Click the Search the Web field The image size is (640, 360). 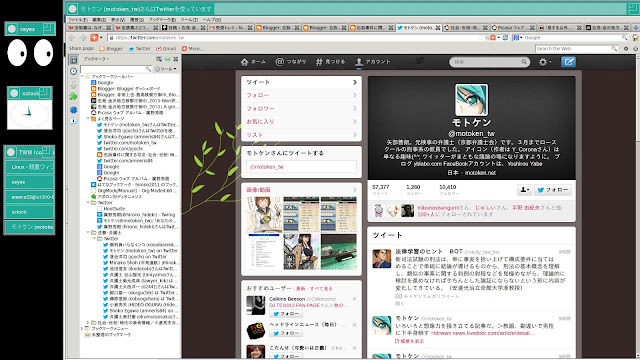pos(576,49)
